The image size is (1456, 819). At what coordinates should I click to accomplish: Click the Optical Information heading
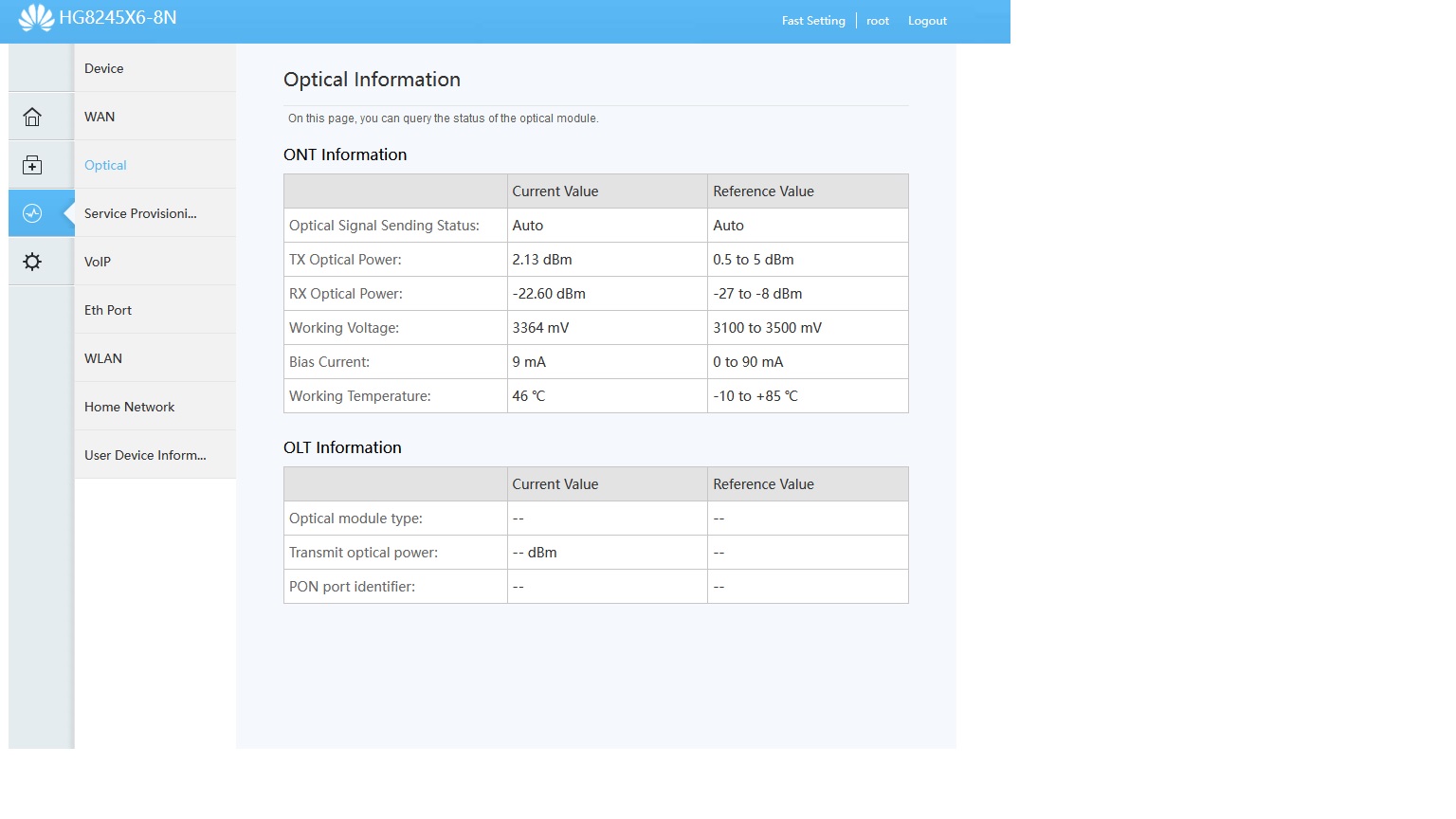(372, 80)
